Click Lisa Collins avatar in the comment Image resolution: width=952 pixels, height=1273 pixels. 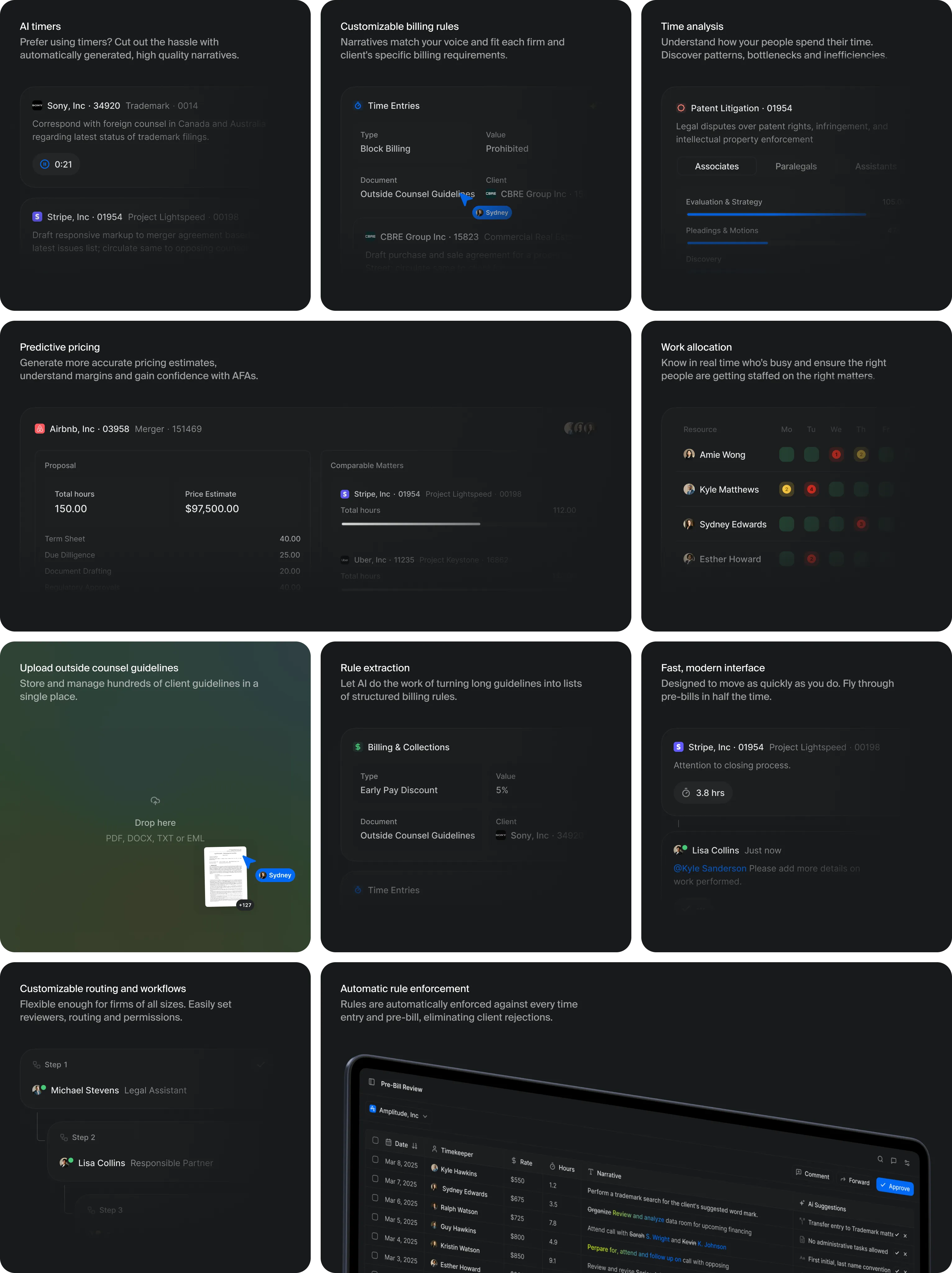click(679, 850)
